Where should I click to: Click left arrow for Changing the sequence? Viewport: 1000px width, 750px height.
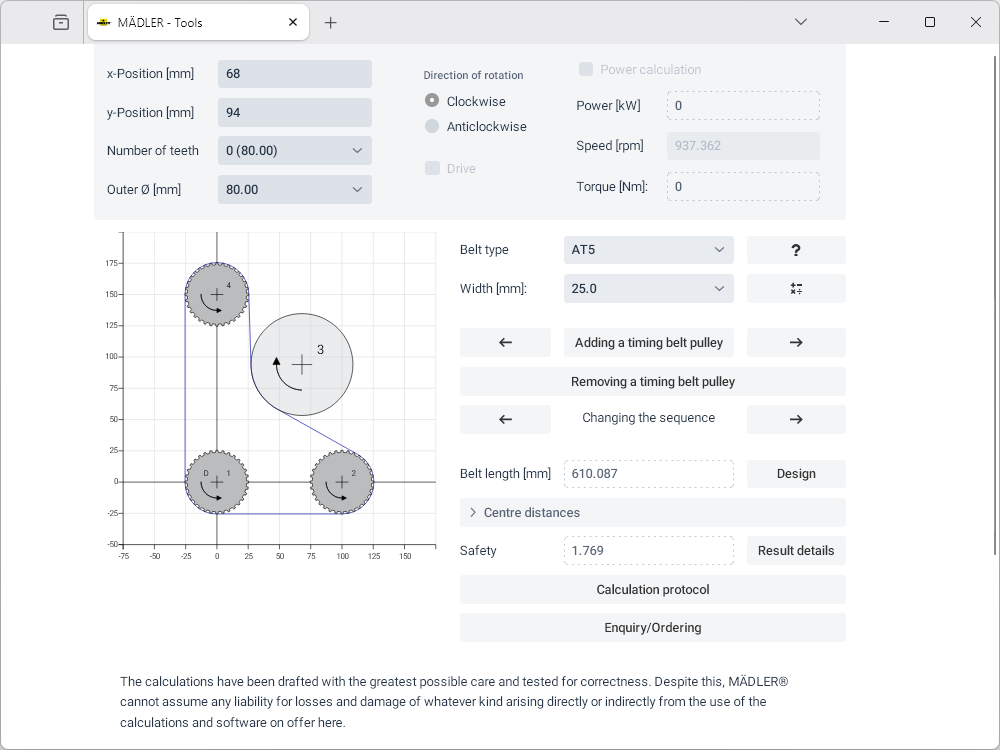pyautogui.click(x=505, y=419)
